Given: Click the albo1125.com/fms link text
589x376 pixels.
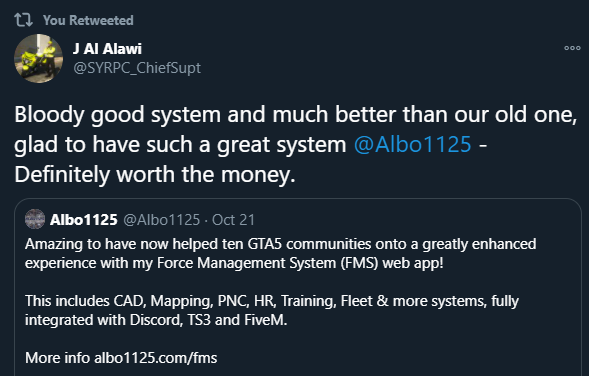Looking at the screenshot, I should 156,358.
